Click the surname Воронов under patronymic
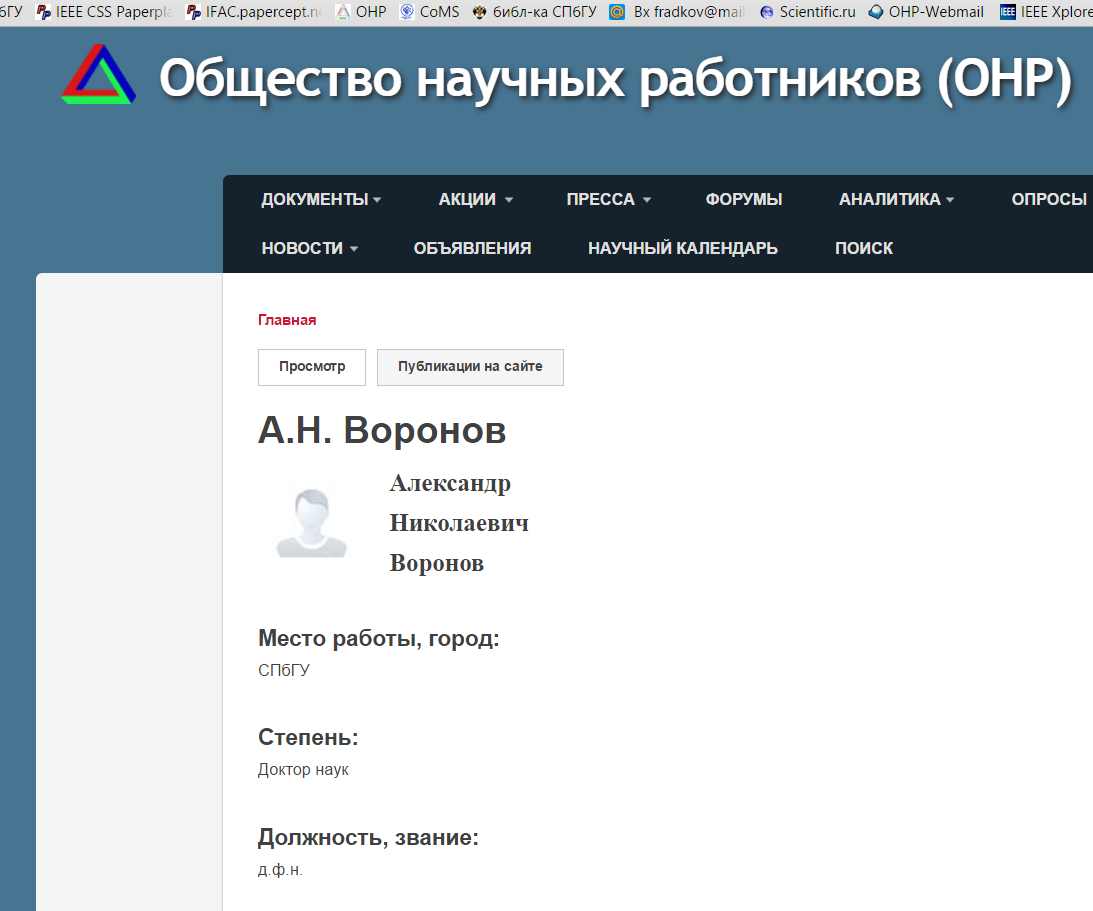Image resolution: width=1093 pixels, height=911 pixels. [436, 562]
